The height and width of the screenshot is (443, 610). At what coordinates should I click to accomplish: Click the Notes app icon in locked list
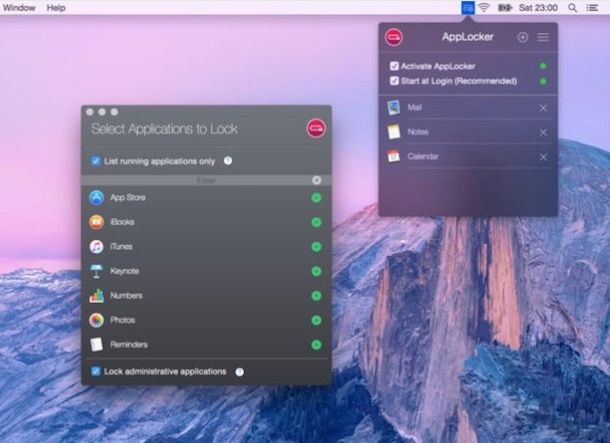(x=394, y=132)
